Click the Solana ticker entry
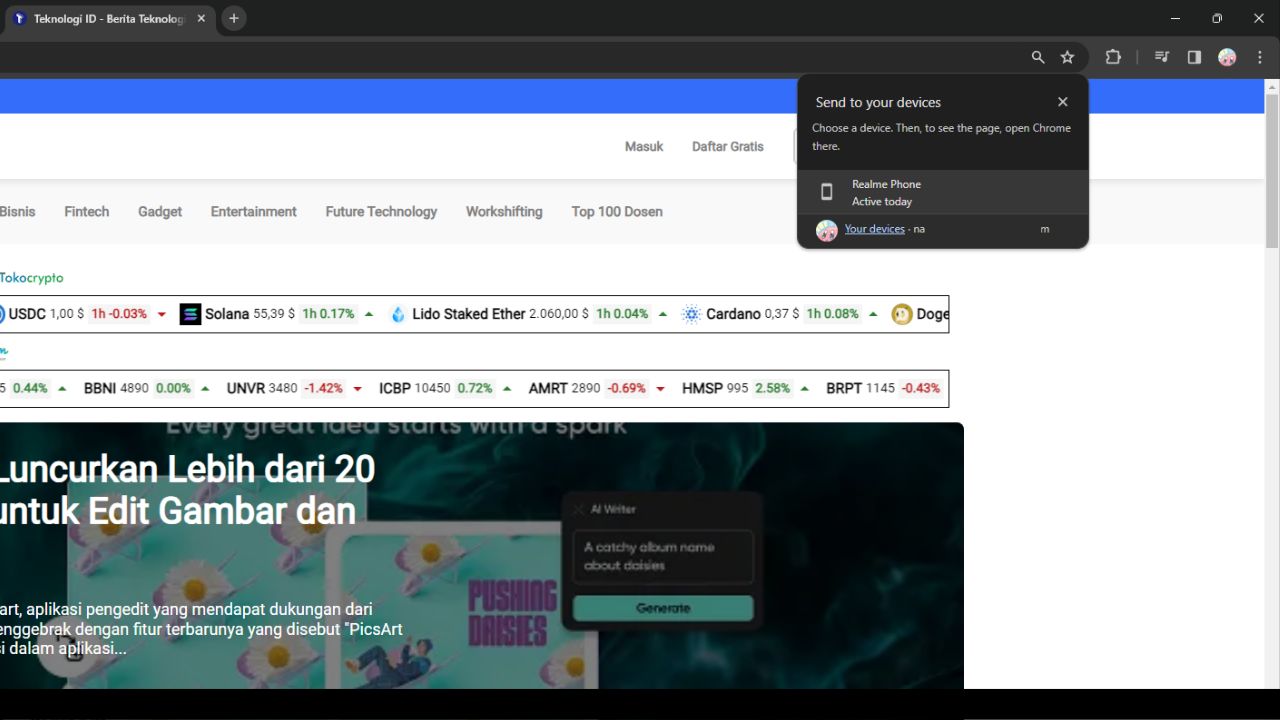Screen dimensions: 1280x720 click(x=226, y=314)
